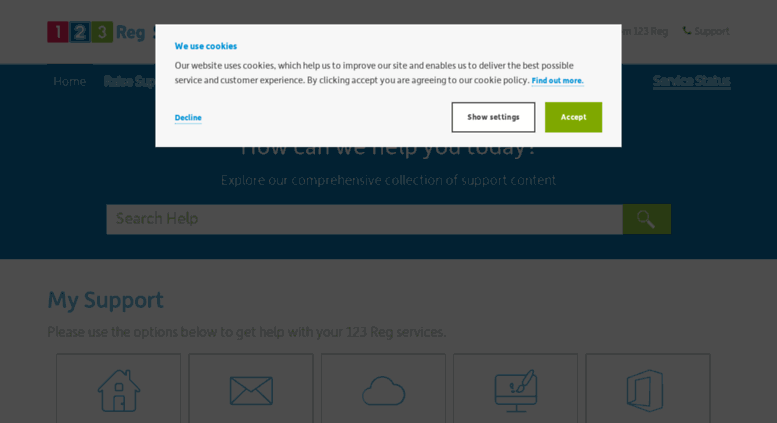
Task: Click the 'We use cookies' title
Action: (206, 46)
